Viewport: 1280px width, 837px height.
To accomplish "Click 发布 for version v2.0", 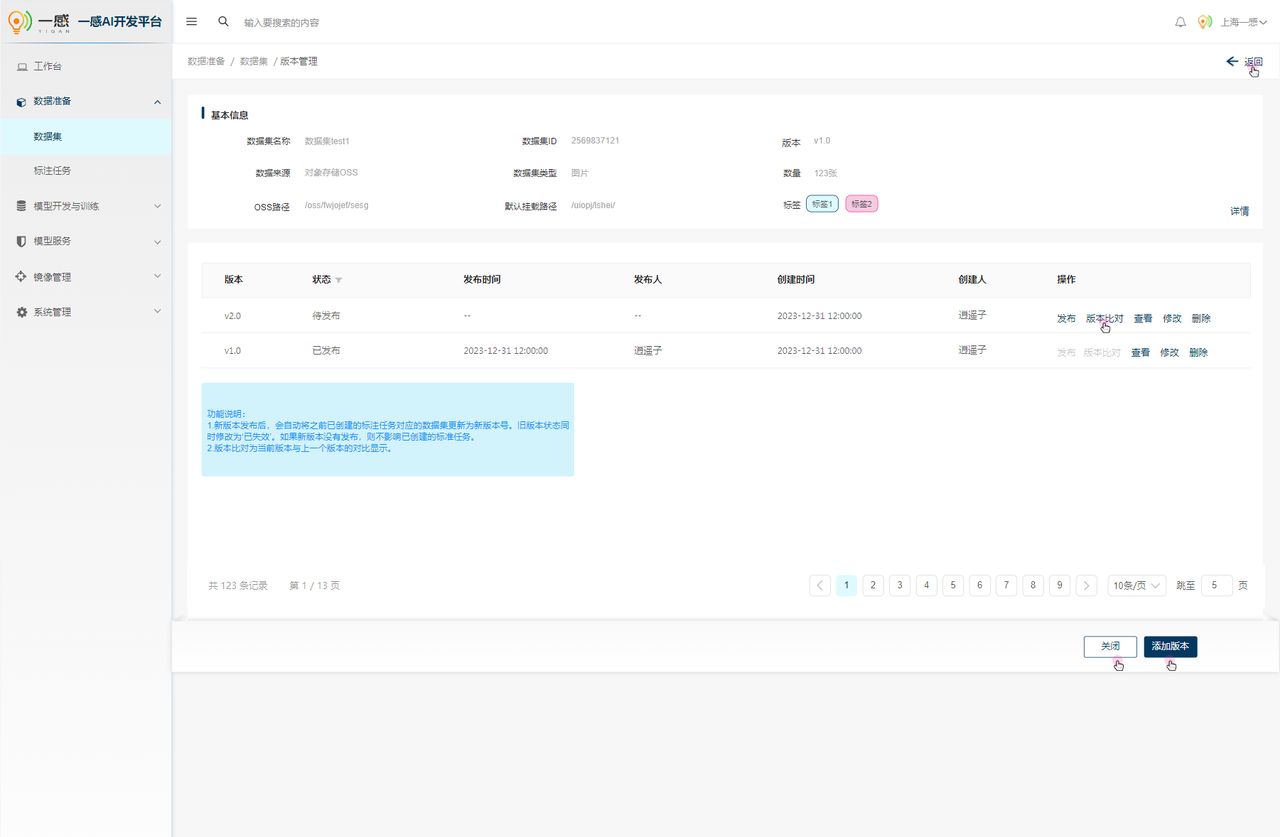I will (1066, 319).
